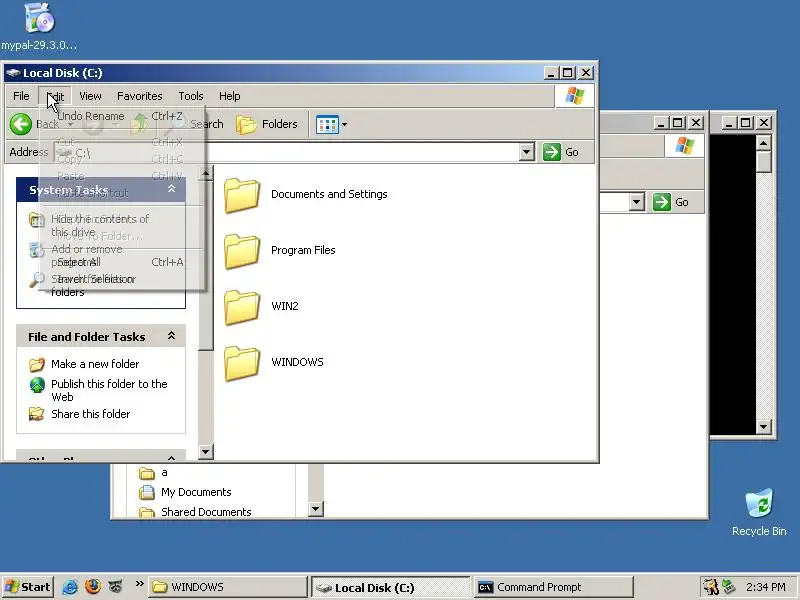Maximize the Local Disk (C:) window
800x600 pixels.
pyautogui.click(x=568, y=73)
